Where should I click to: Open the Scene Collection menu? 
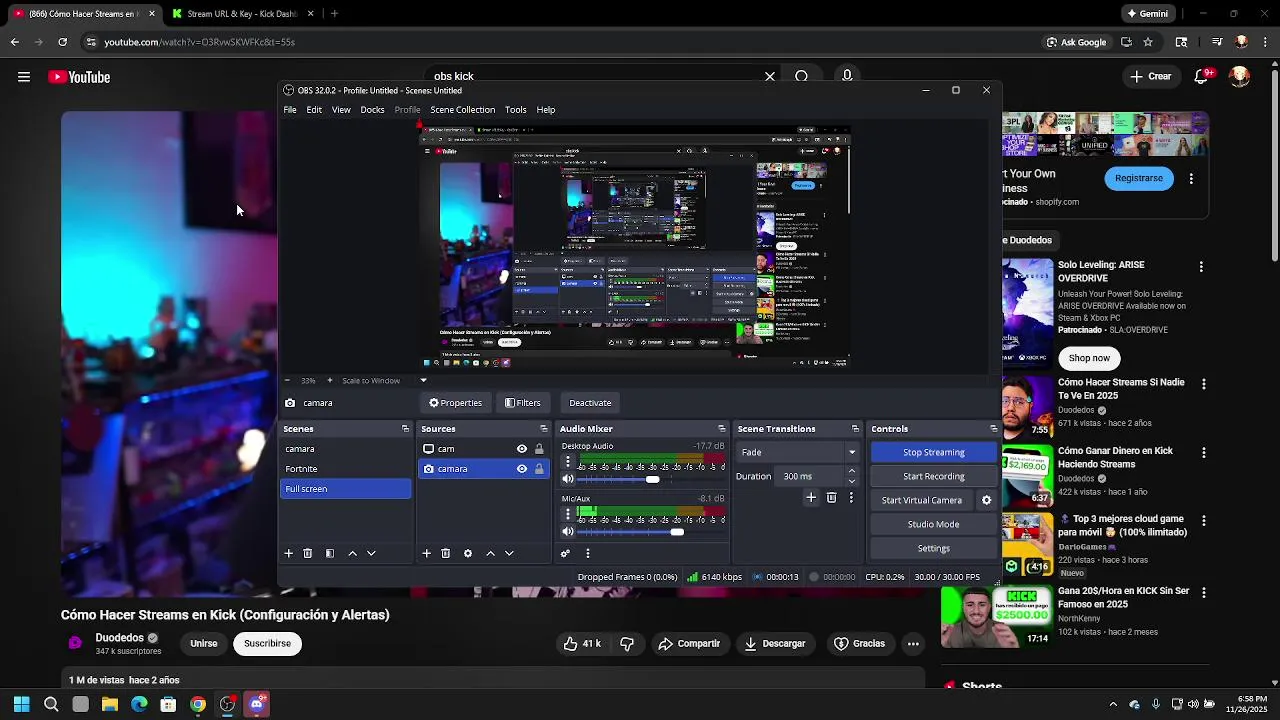tap(462, 110)
